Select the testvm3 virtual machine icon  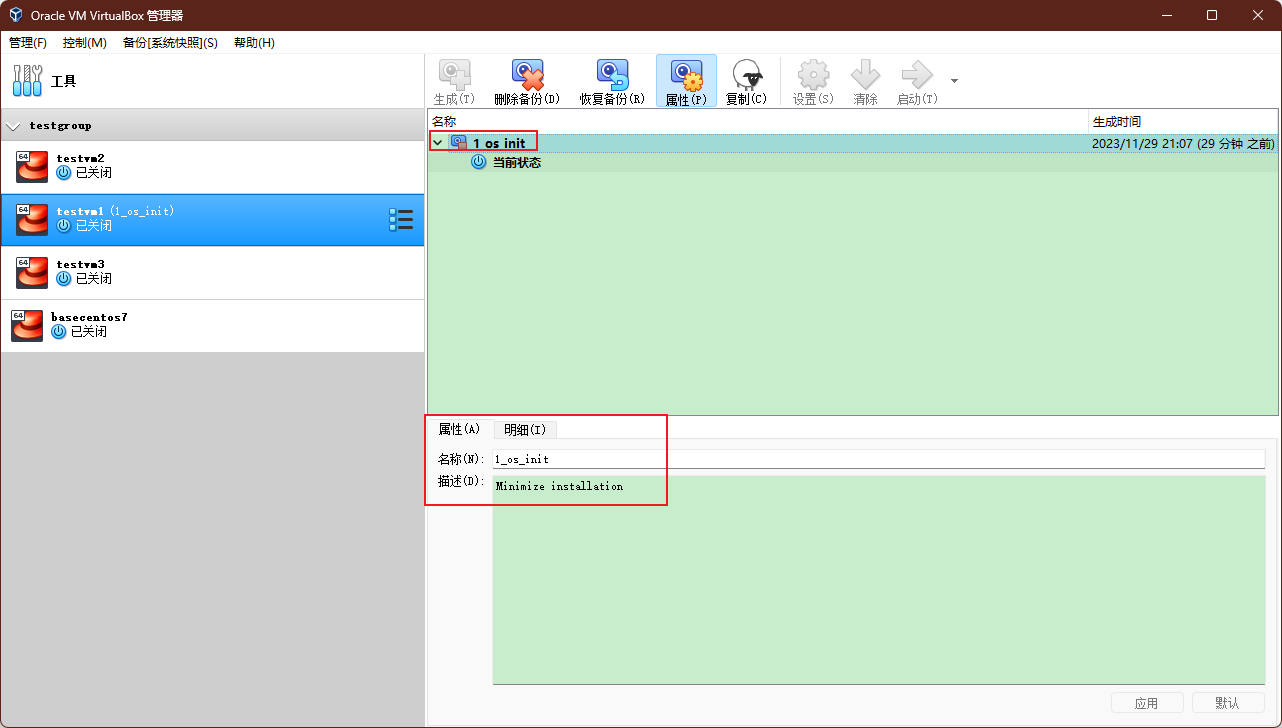(32, 273)
